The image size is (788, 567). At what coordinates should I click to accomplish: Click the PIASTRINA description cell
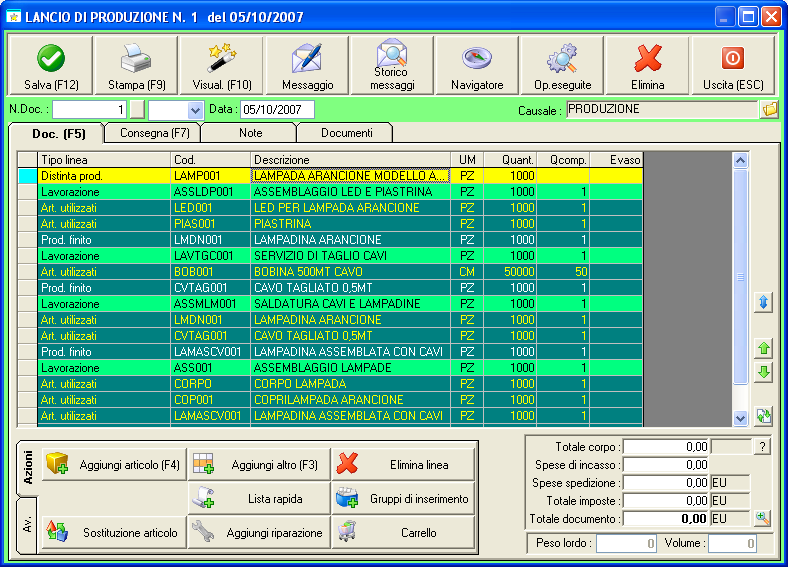(x=350, y=224)
